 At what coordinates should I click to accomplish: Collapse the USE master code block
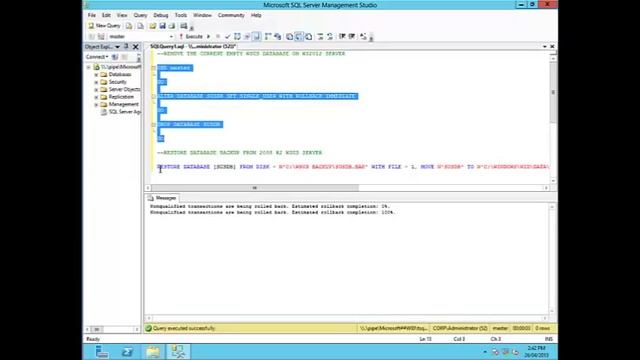pos(154,68)
